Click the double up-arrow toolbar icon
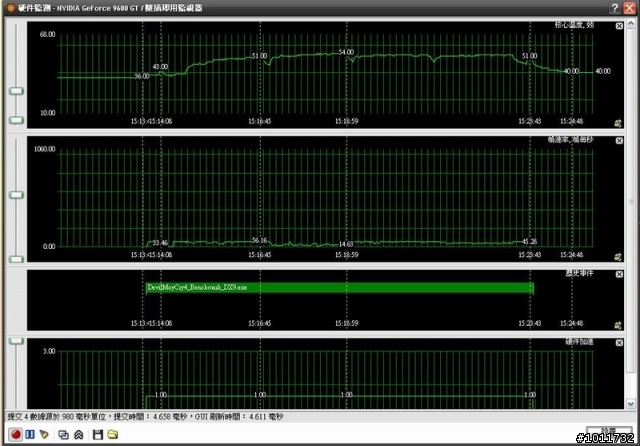The width and height of the screenshot is (640, 446). 78,435
